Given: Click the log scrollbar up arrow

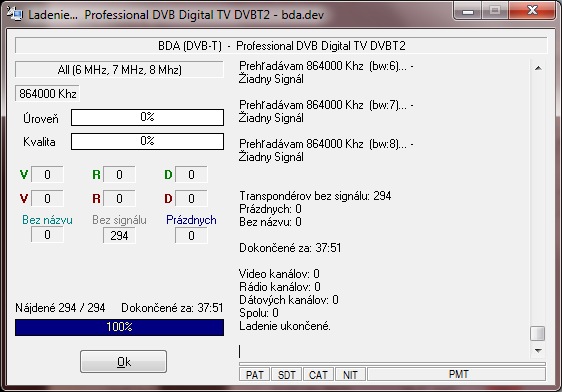Looking at the screenshot, I should (538, 68).
